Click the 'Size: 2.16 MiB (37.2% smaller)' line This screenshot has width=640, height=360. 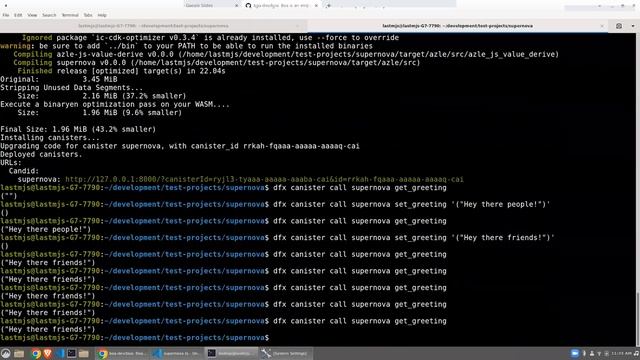pyautogui.click(x=102, y=96)
